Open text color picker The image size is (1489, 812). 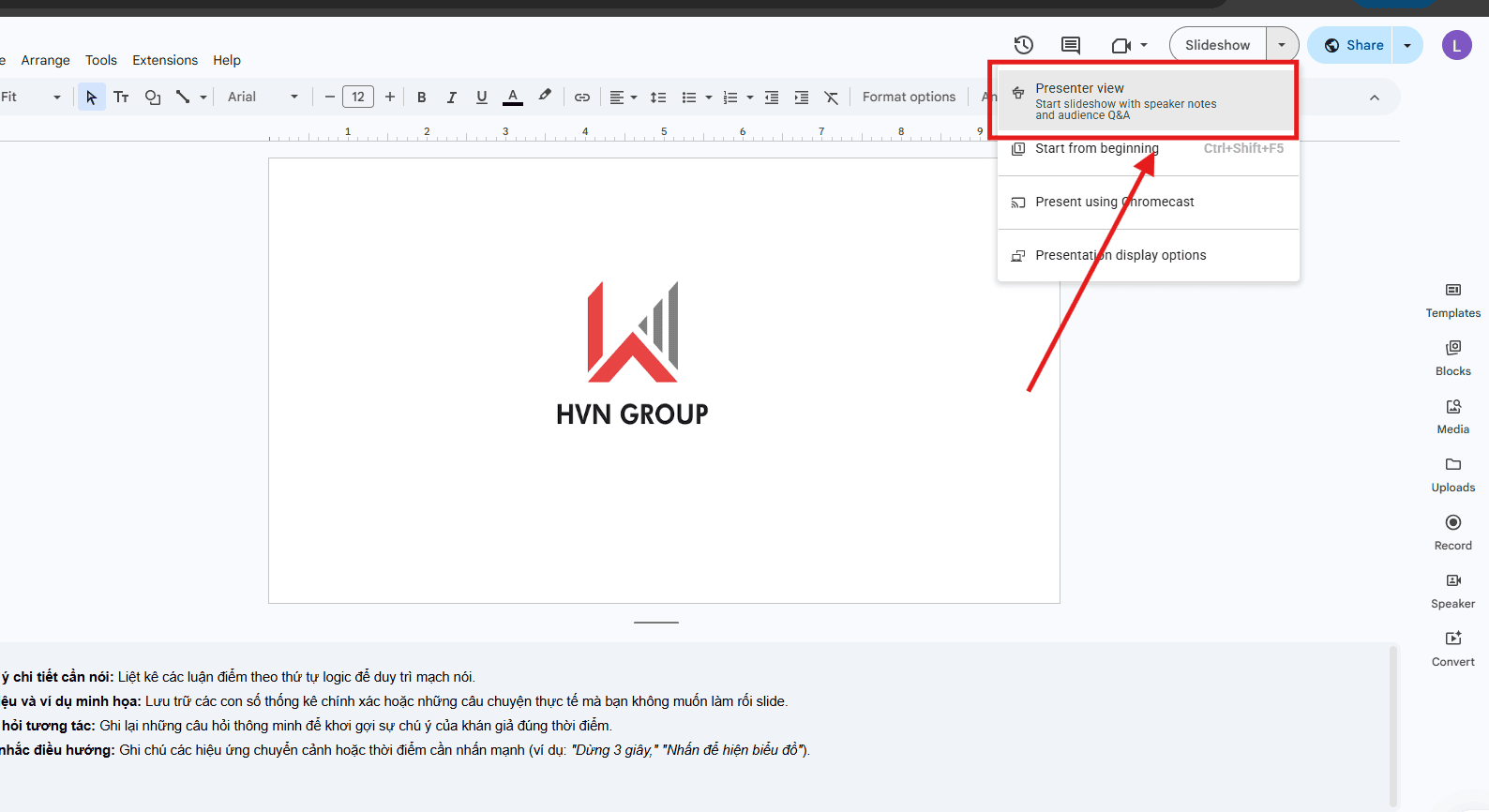click(x=513, y=97)
